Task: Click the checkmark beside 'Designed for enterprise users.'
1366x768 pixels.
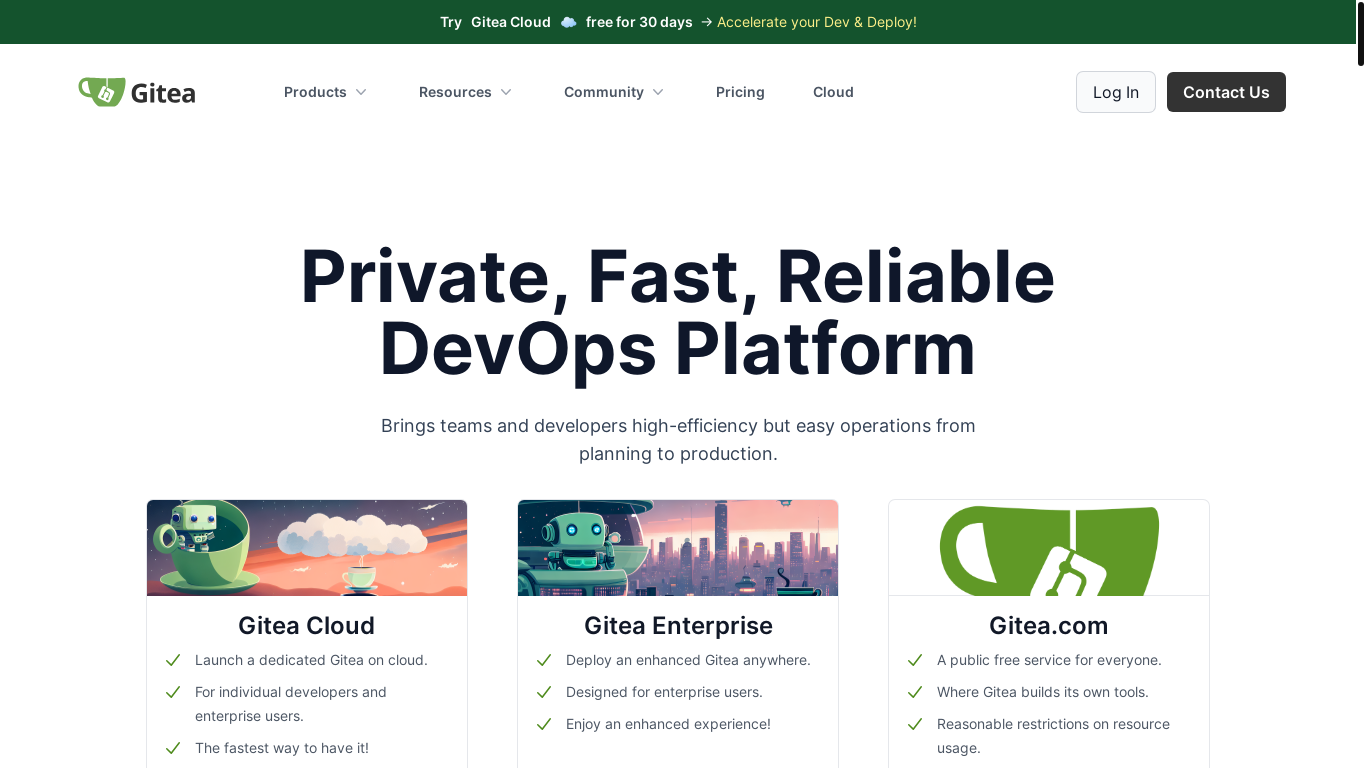Action: [x=544, y=692]
